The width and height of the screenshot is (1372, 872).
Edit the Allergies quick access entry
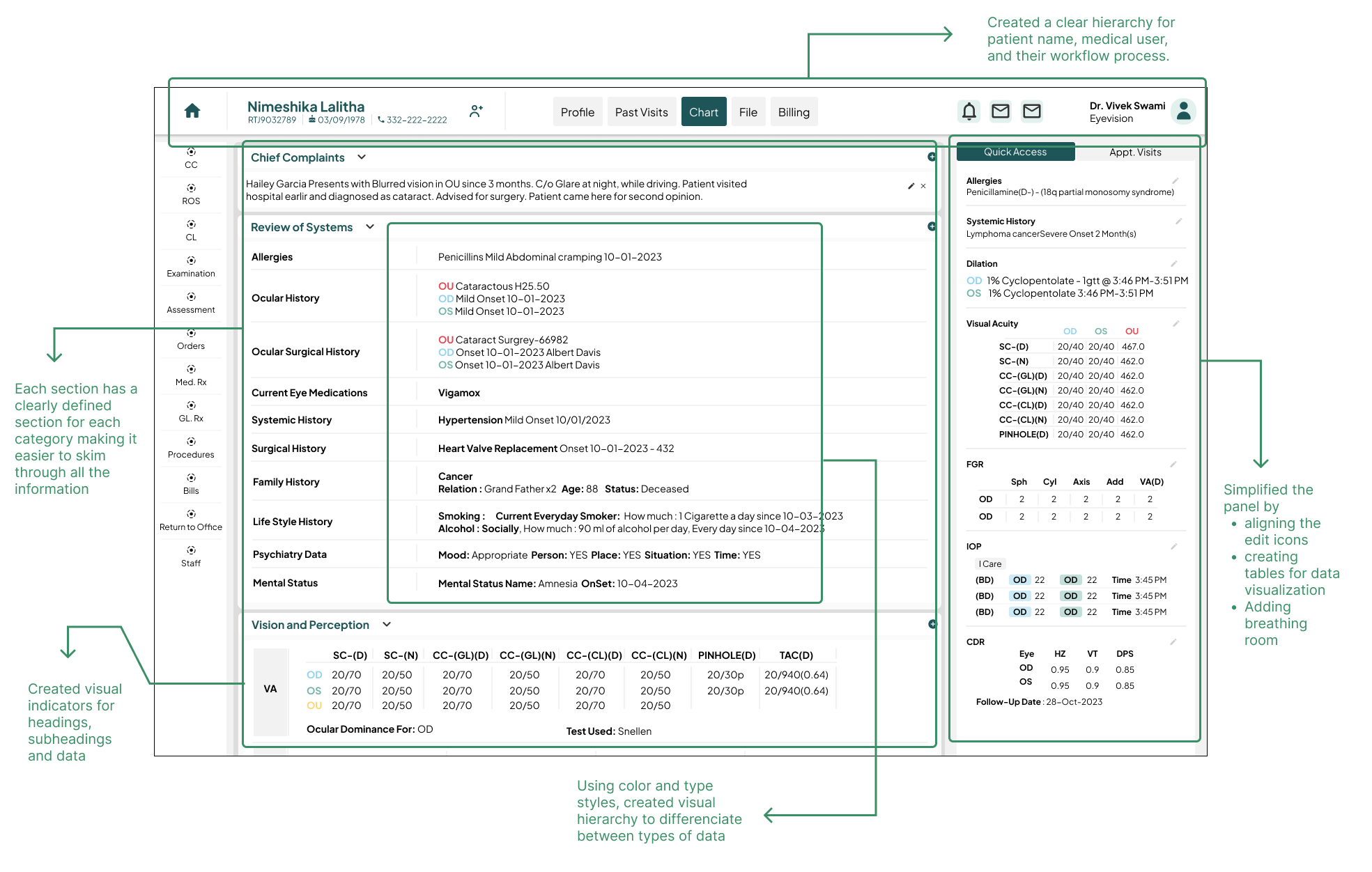point(1175,181)
